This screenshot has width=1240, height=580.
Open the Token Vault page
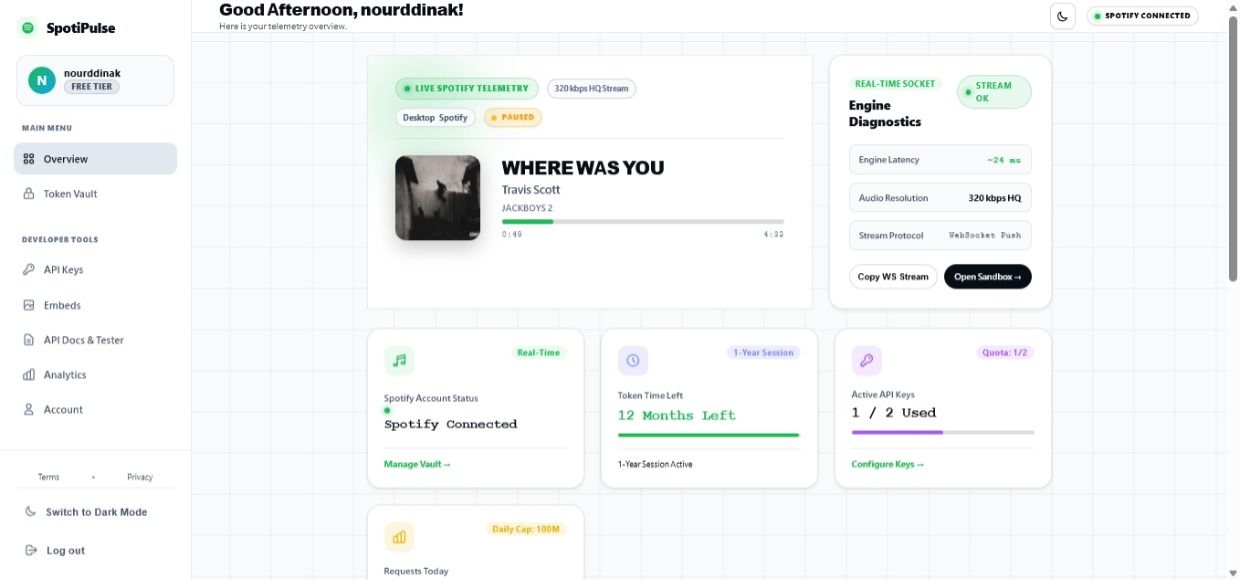click(x=95, y=194)
